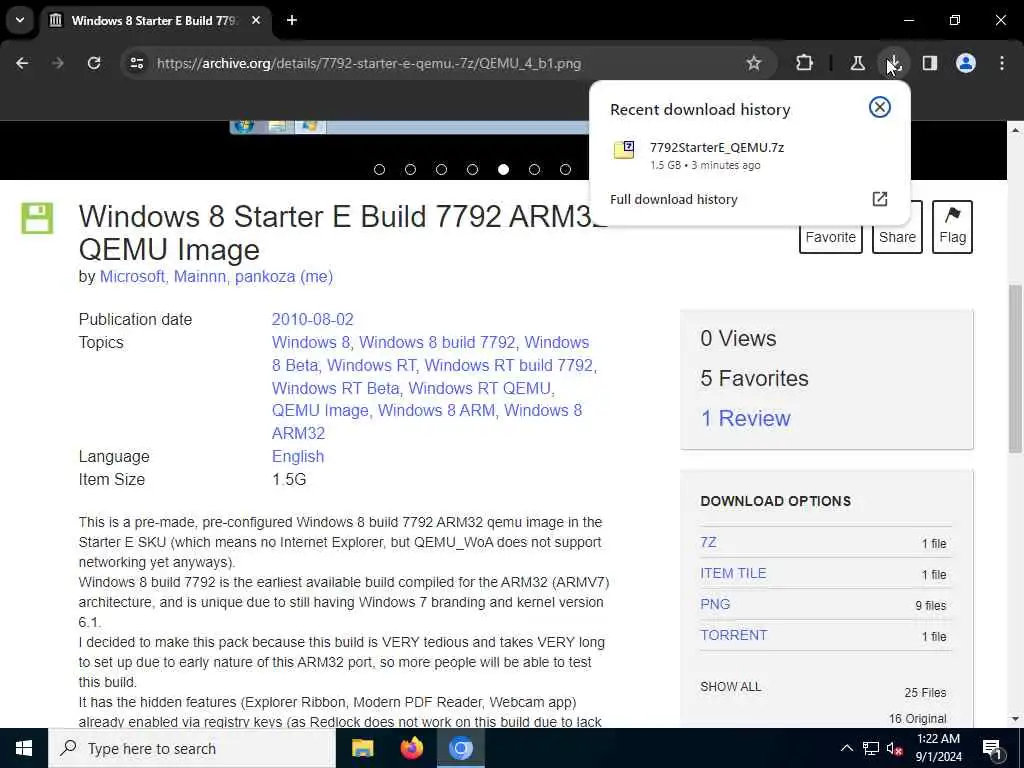Click the page vertical scrollbar thumb
The width and height of the screenshot is (1024, 768).
tap(1015, 369)
